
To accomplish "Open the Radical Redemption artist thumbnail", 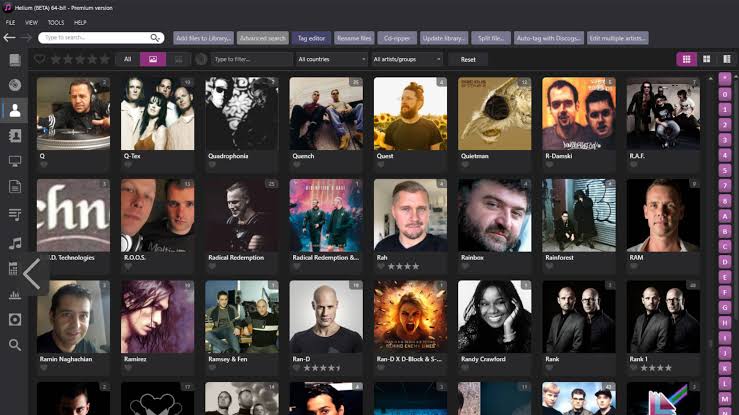I will coord(242,215).
